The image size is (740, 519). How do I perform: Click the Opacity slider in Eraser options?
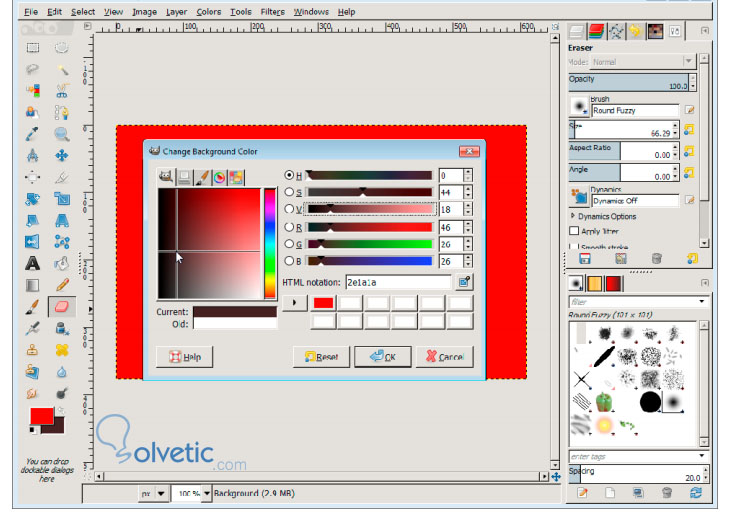pos(629,82)
